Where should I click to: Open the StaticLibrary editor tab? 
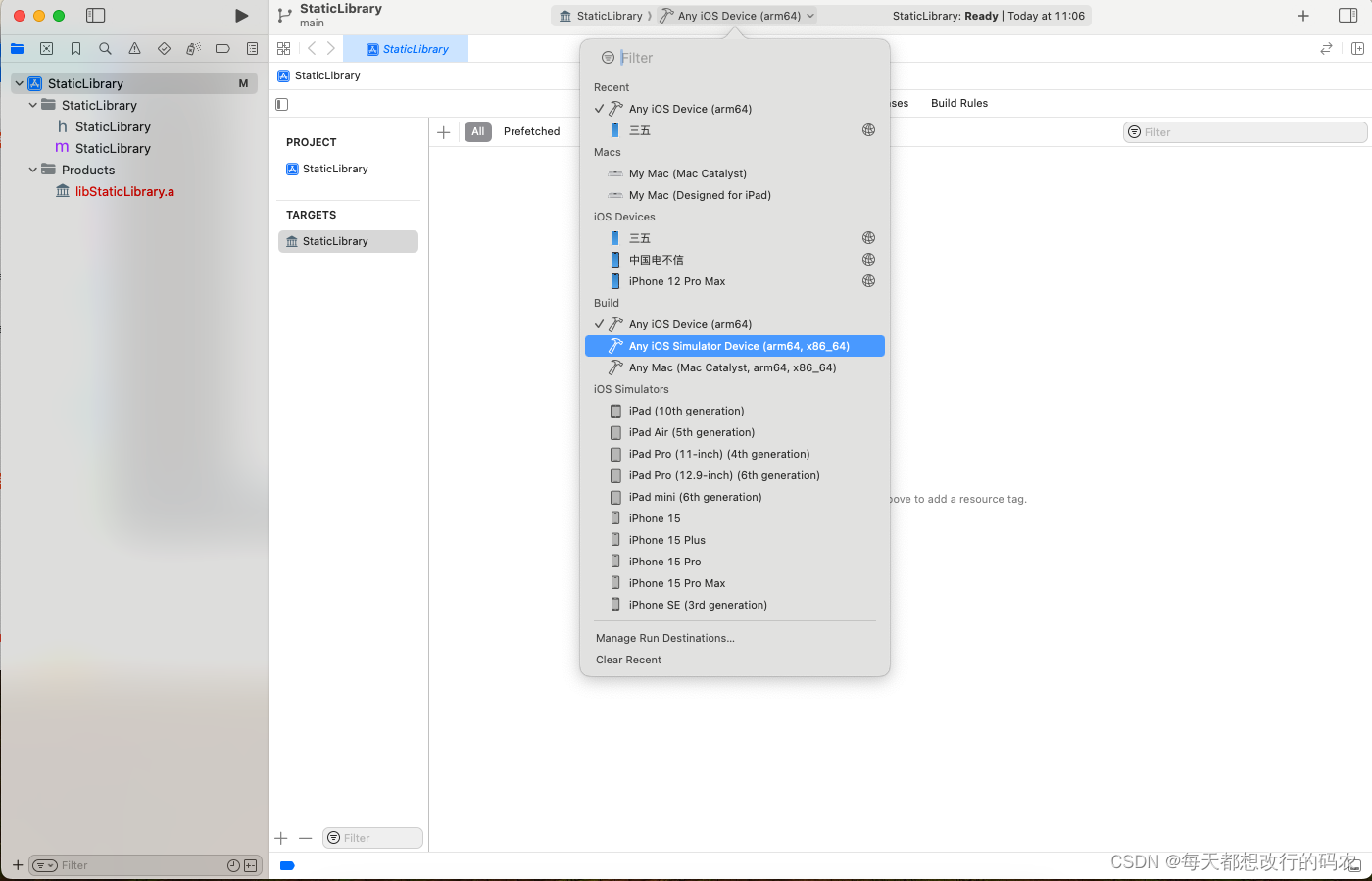[x=406, y=49]
